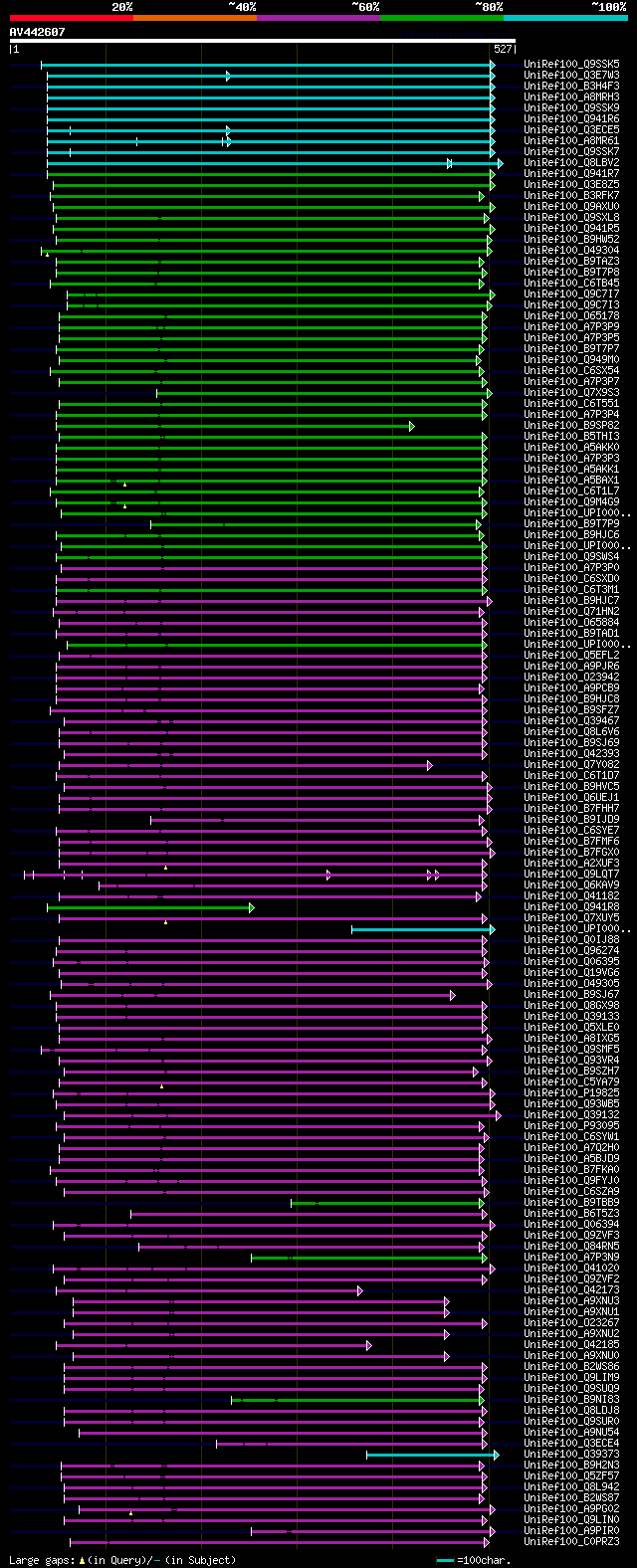Select label UniRef100_B3RFK7
This screenshot has width=637, height=1568.
572,195
